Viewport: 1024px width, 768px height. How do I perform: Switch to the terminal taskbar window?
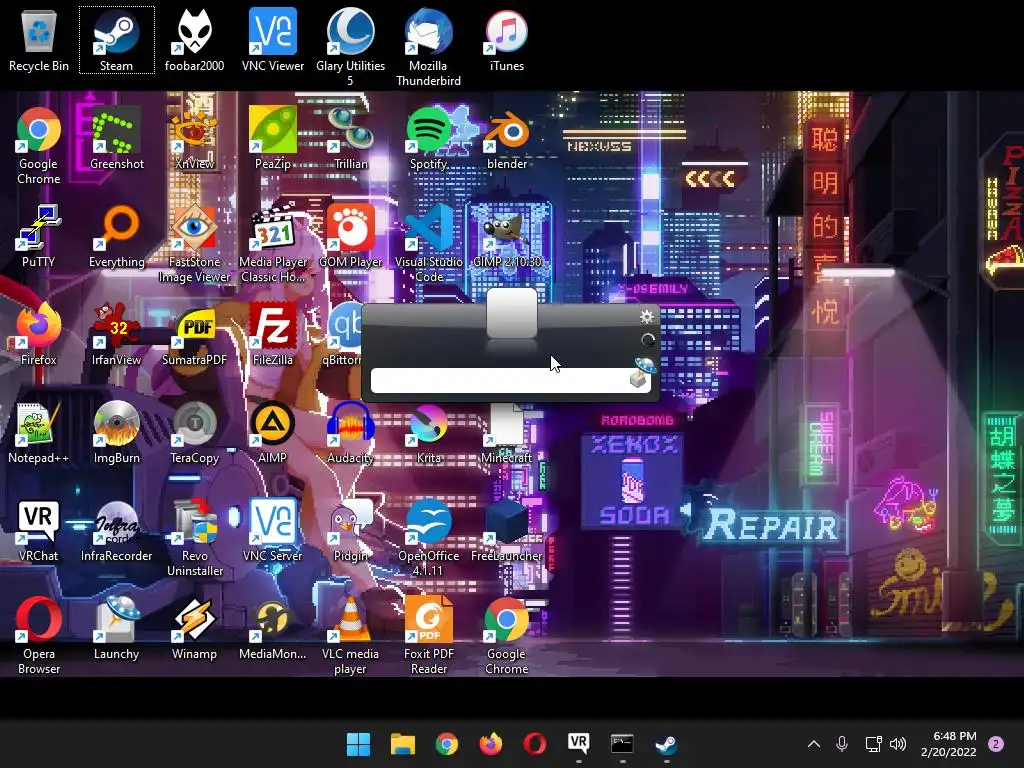(x=622, y=744)
